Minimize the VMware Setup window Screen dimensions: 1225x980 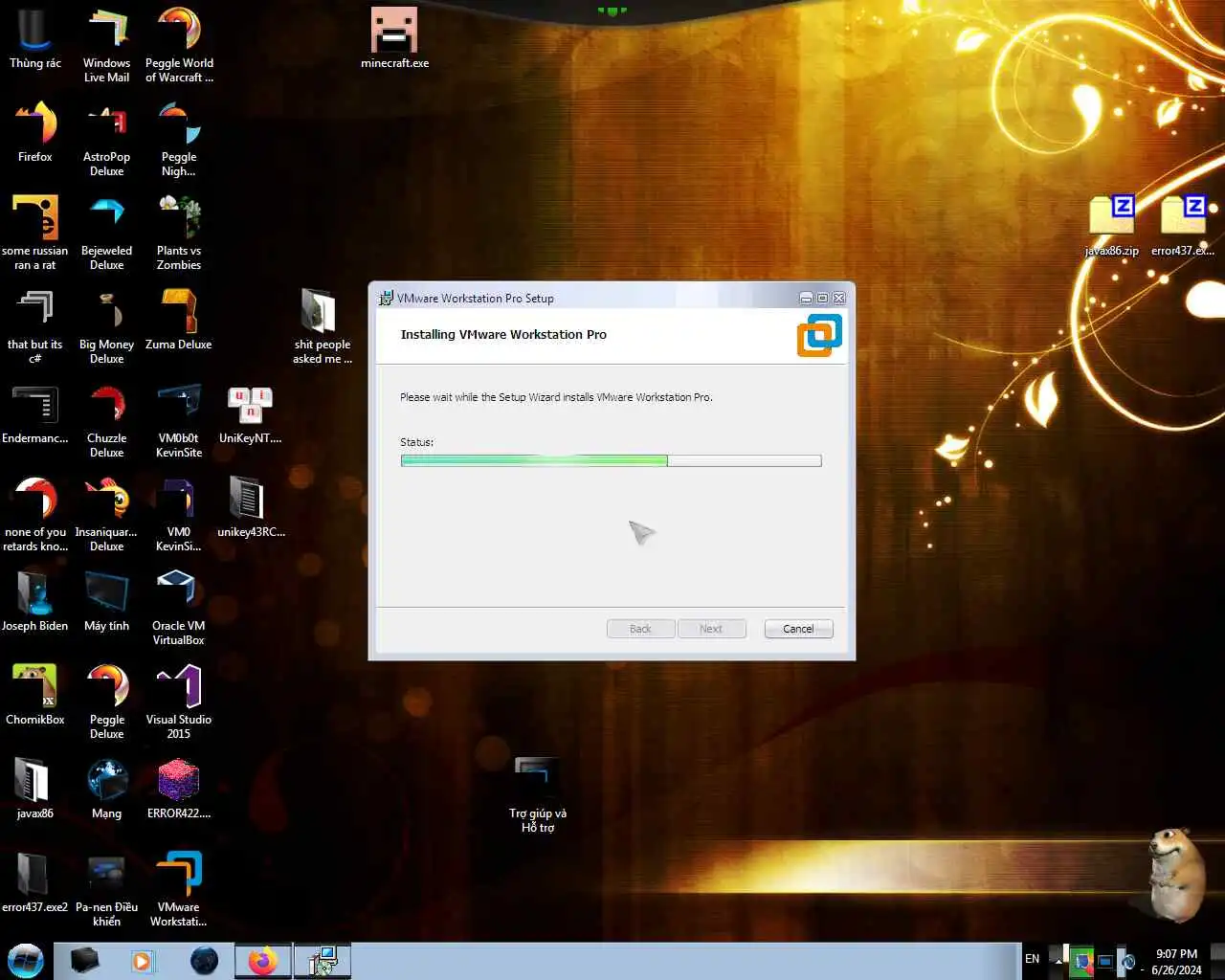806,298
